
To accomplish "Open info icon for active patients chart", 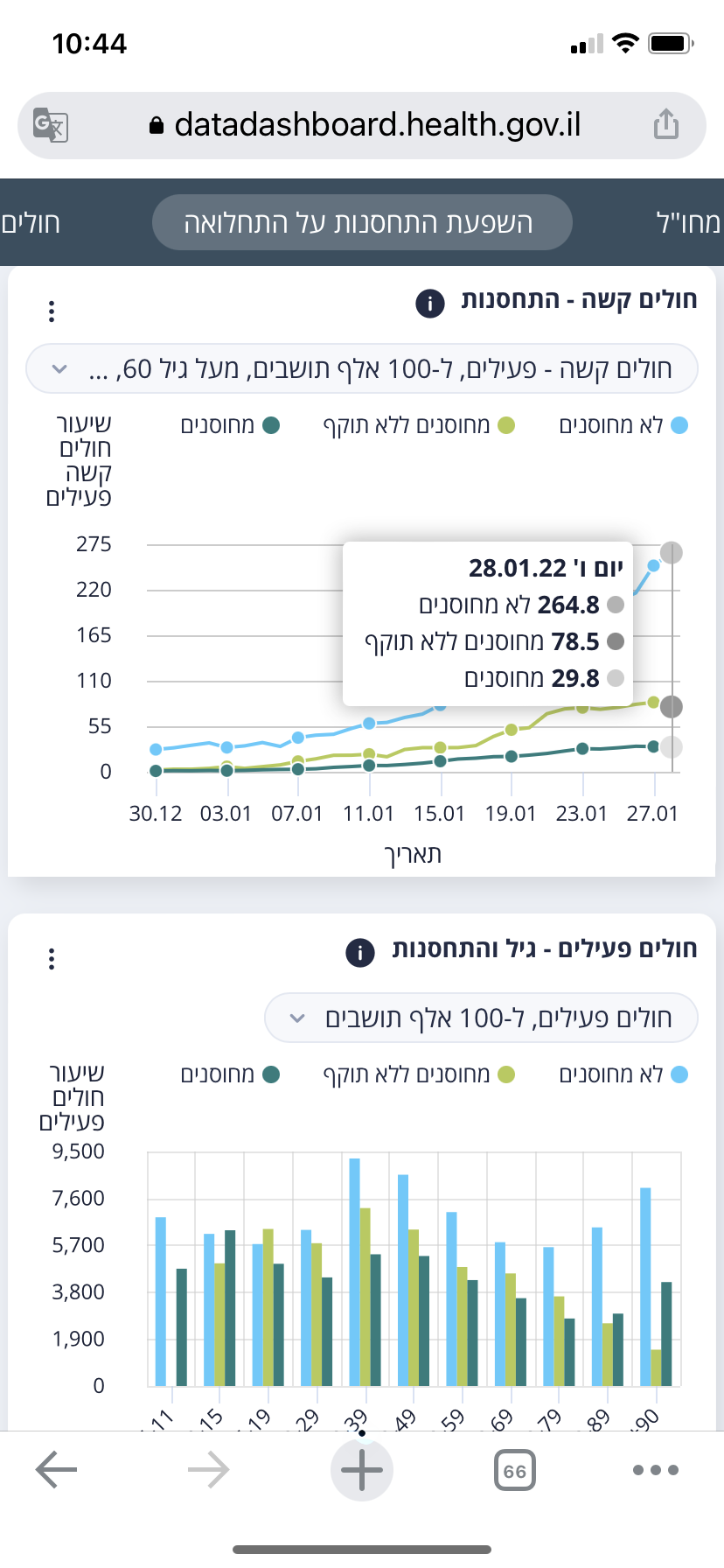I will point(359,952).
